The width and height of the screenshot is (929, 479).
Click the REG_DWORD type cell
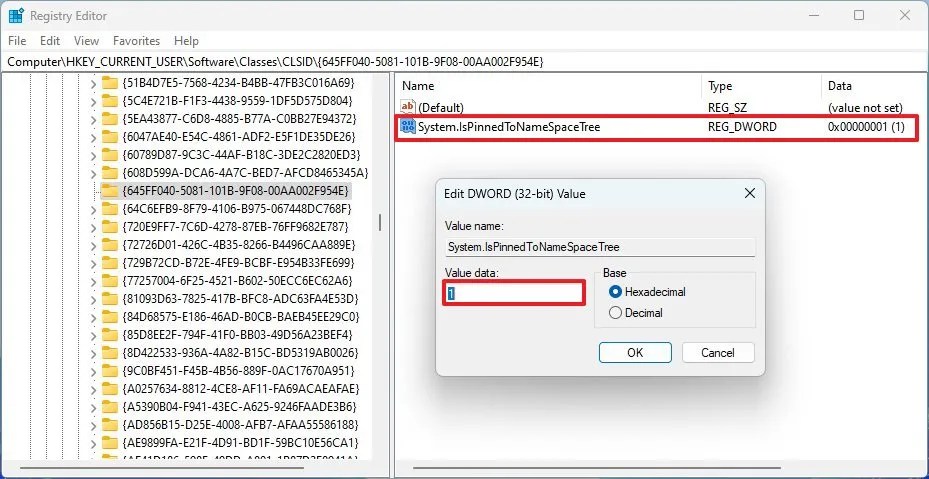click(742, 126)
